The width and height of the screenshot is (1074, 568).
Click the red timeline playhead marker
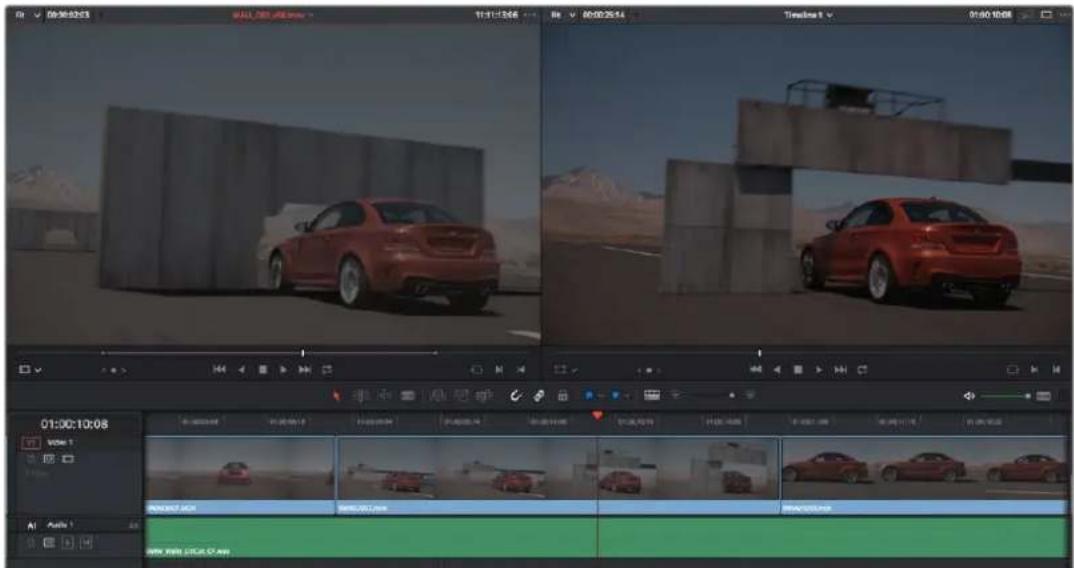[x=597, y=415]
